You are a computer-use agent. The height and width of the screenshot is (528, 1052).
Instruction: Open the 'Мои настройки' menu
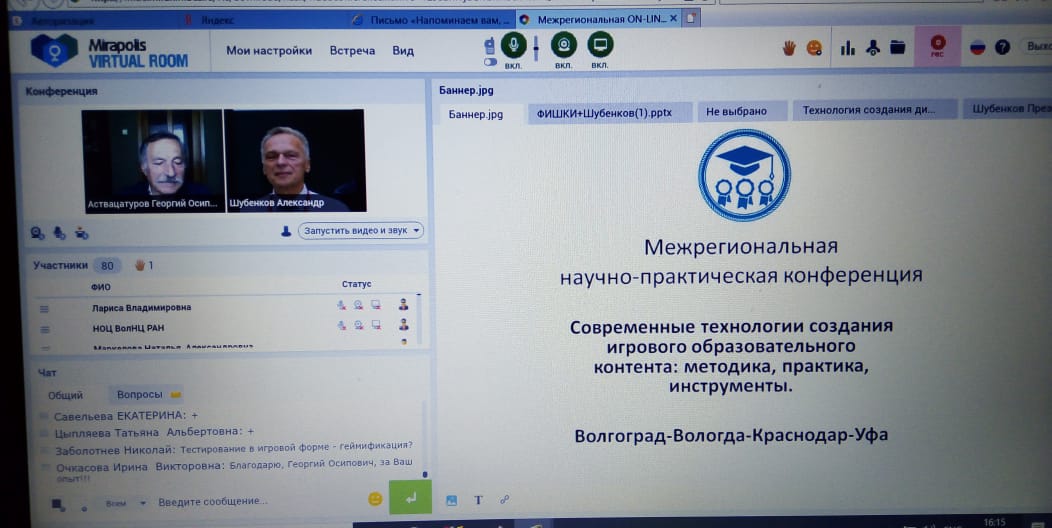(268, 51)
